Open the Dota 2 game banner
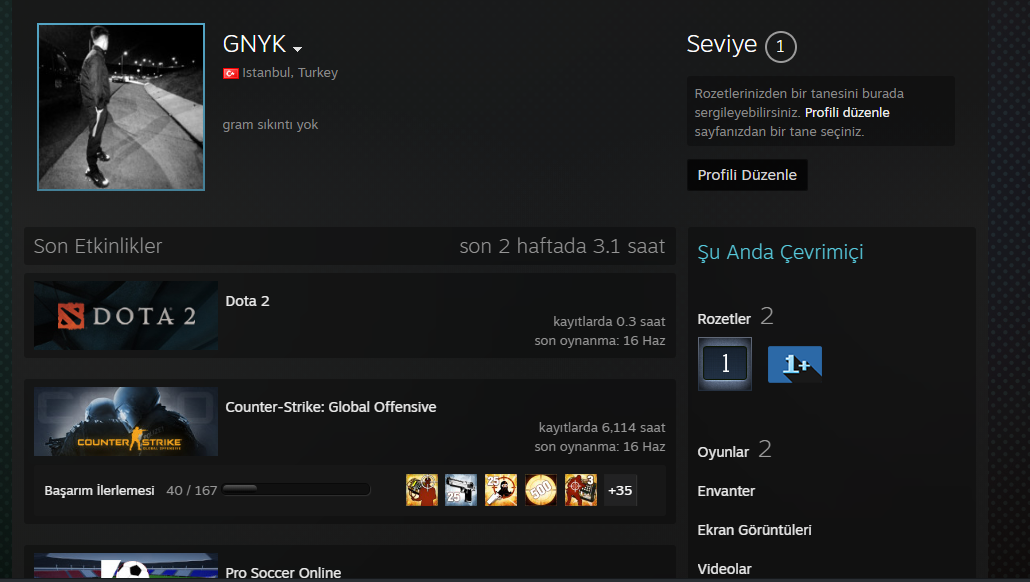 pos(126,315)
